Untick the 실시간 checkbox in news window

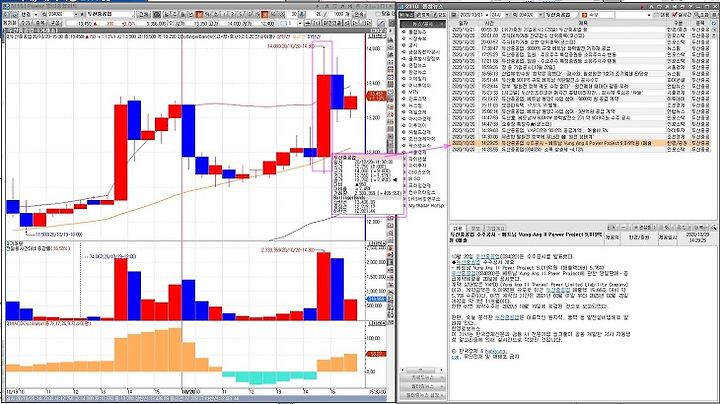click(x=675, y=15)
